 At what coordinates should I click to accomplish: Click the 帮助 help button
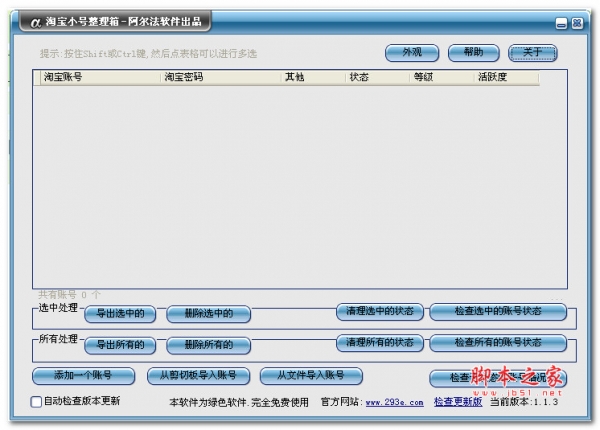[x=473, y=53]
